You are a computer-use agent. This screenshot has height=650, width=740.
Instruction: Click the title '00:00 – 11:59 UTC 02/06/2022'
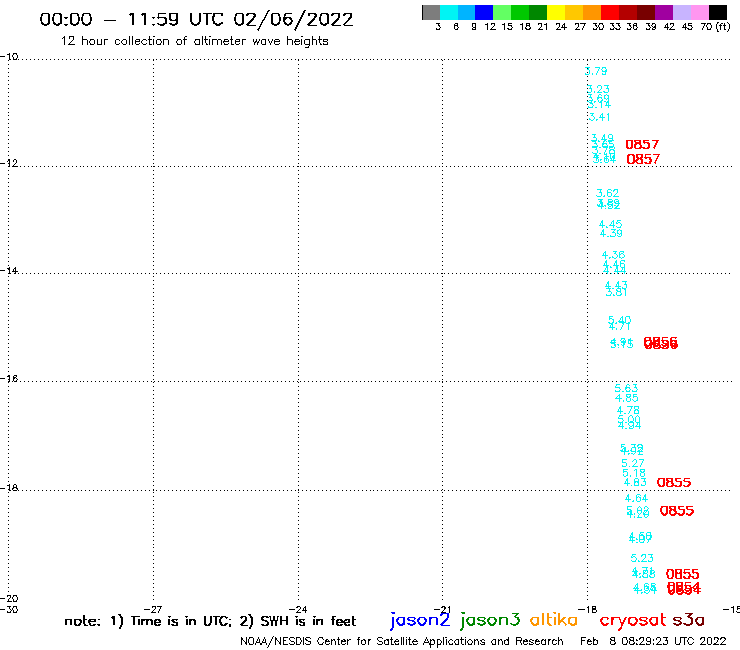tap(196, 19)
